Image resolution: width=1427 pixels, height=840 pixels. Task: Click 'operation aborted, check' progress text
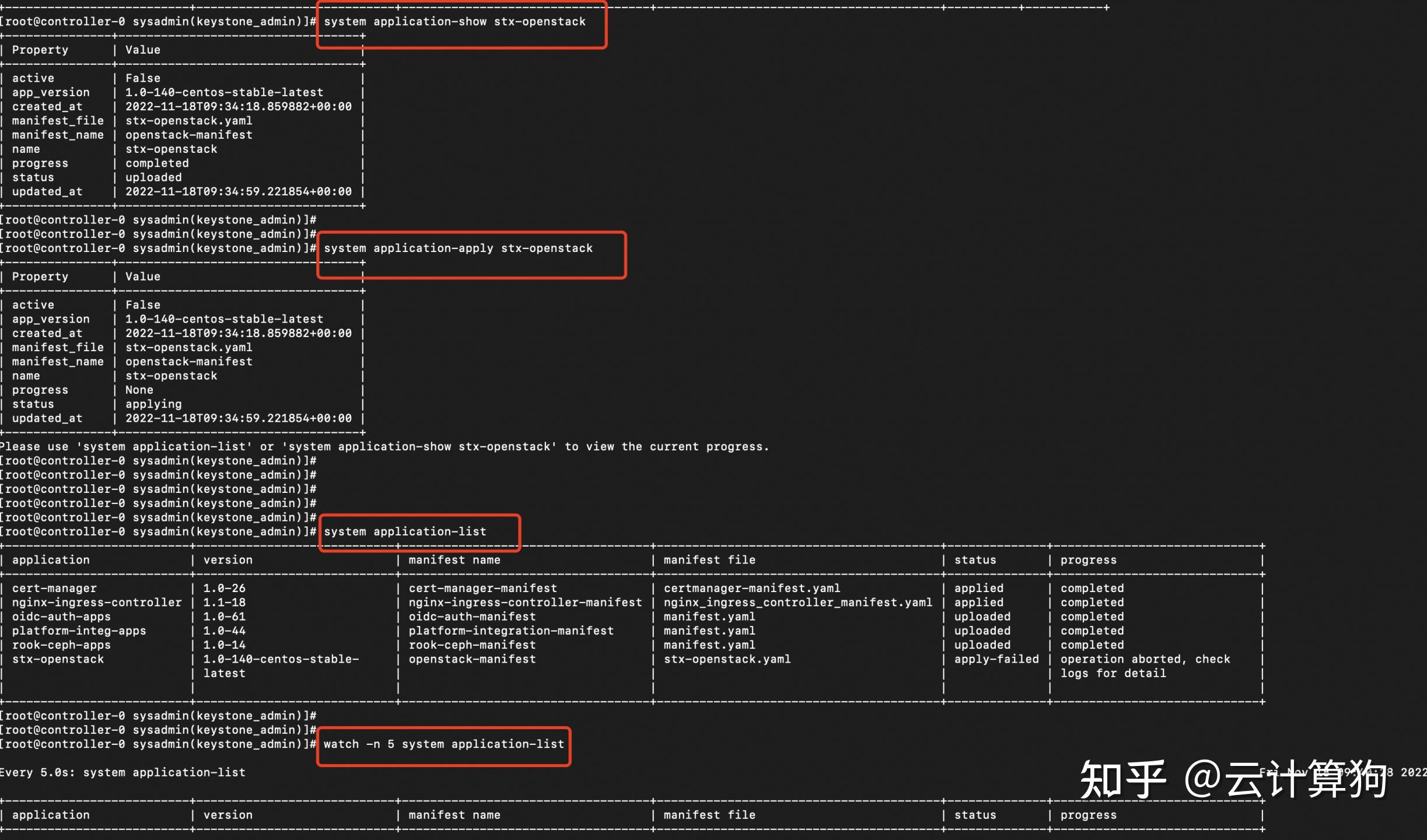coord(1145,659)
